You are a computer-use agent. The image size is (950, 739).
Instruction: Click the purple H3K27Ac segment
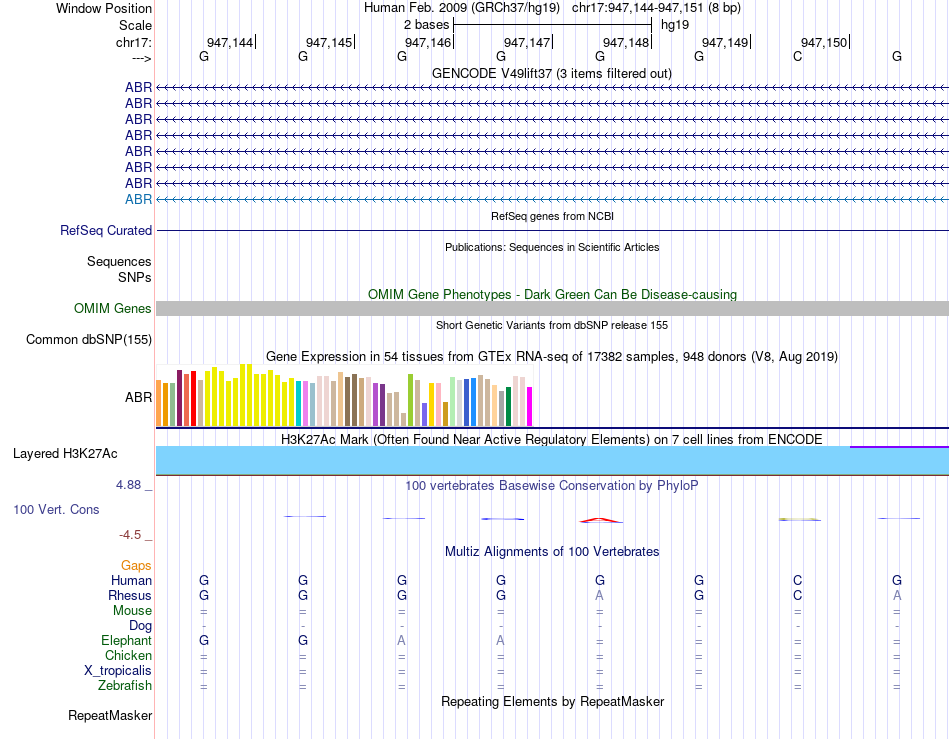pos(899,447)
